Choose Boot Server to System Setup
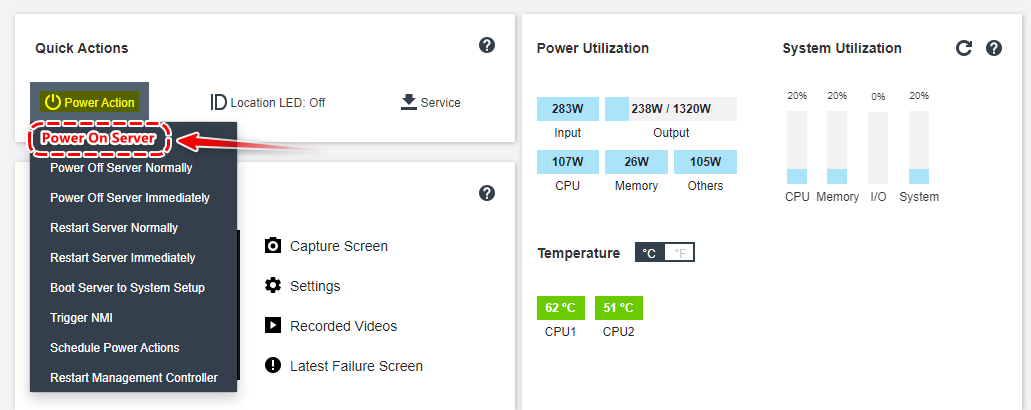This screenshot has height=410, width=1031. (127, 288)
